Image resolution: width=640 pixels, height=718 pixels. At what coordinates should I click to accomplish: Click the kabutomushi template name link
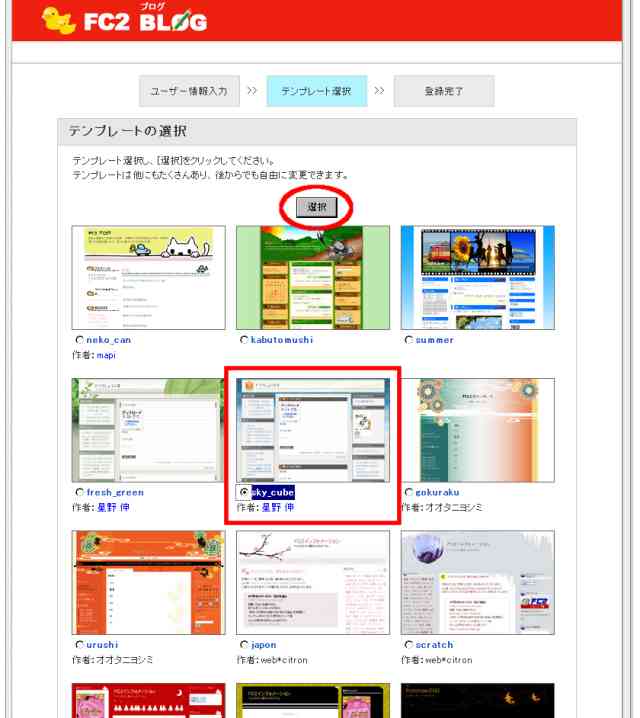(x=282, y=340)
